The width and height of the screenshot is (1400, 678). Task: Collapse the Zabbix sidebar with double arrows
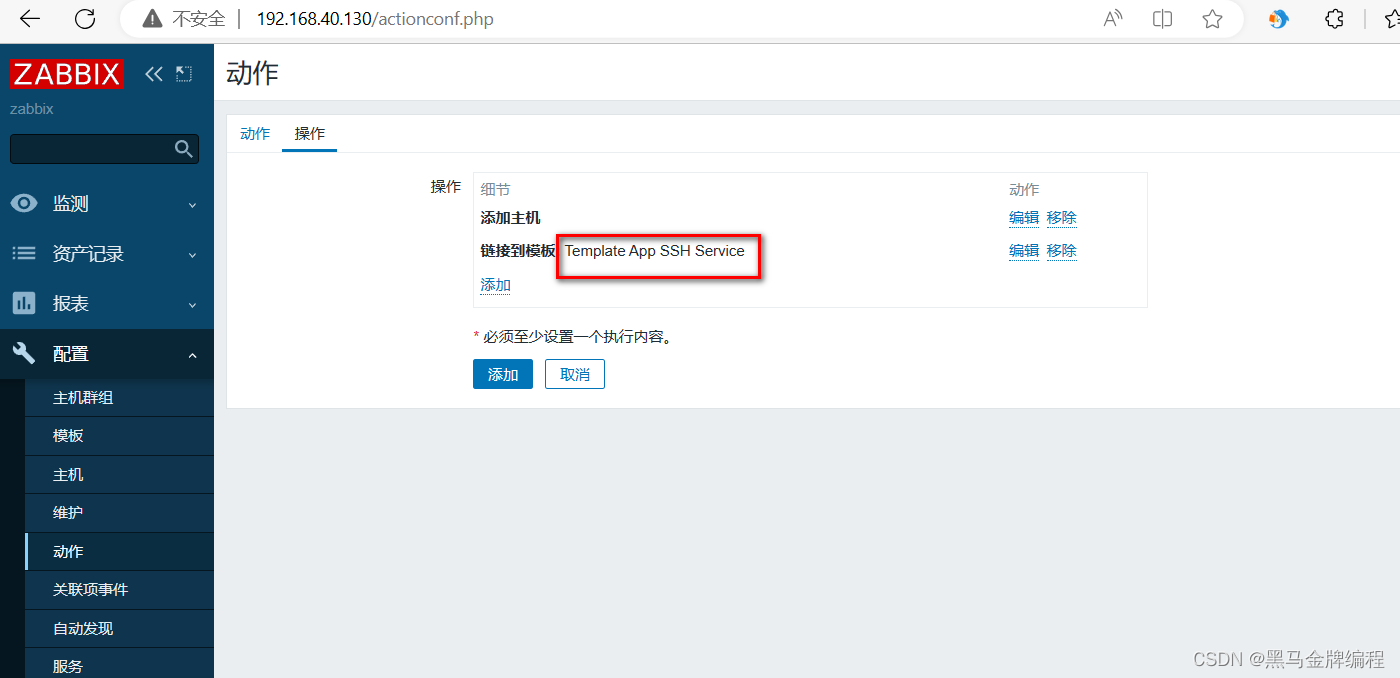point(153,73)
